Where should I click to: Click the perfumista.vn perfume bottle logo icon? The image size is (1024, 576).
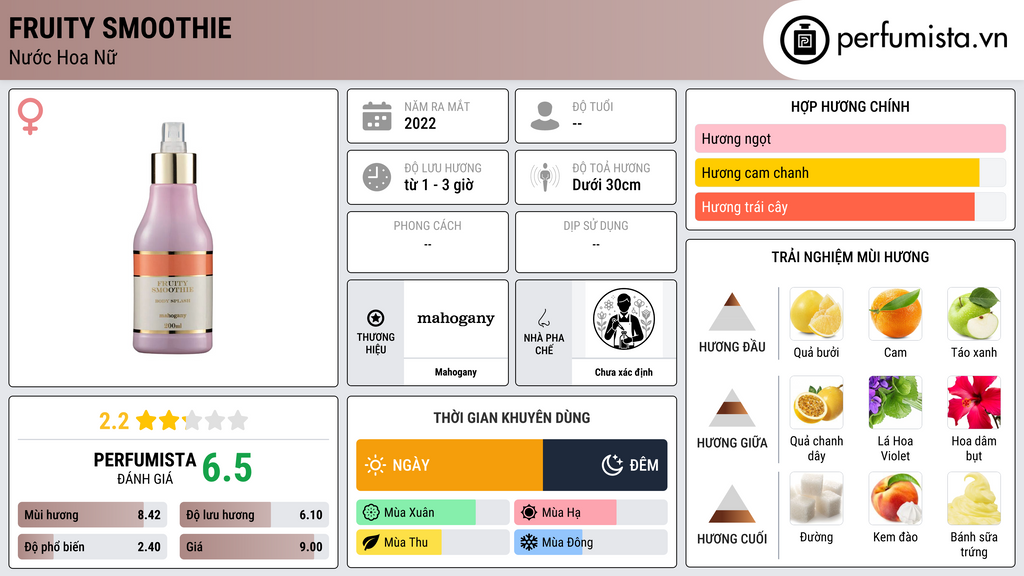point(804,40)
